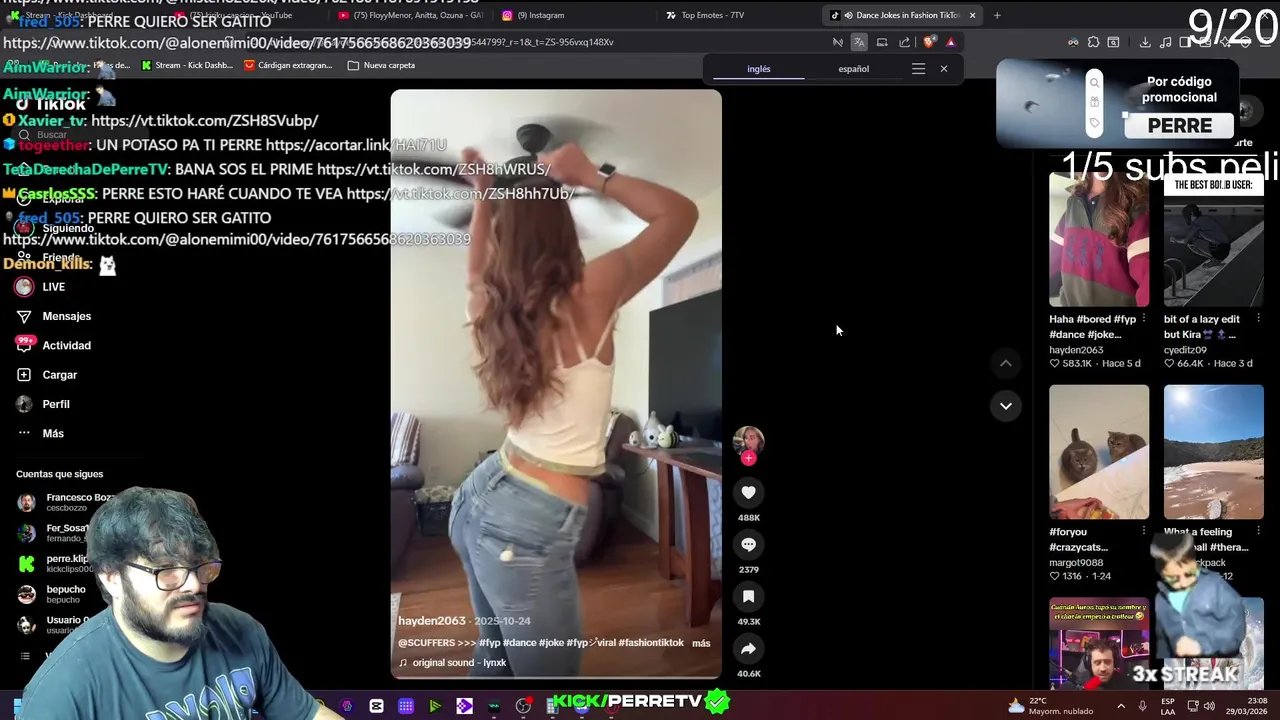Open Haha #bored #fyp video thumbnail
The image size is (1280, 720).
(x=1099, y=240)
